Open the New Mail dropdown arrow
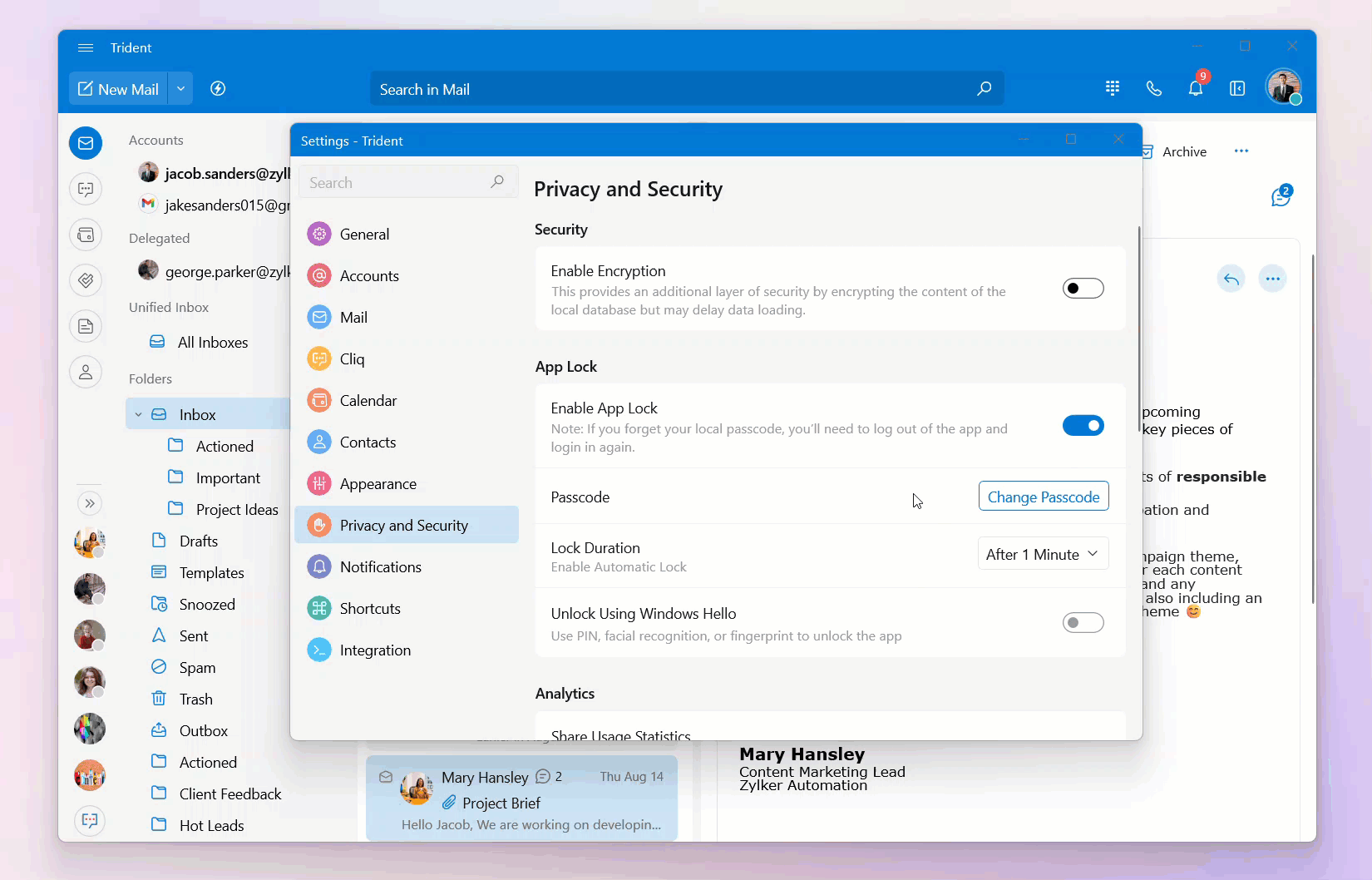 click(x=180, y=89)
